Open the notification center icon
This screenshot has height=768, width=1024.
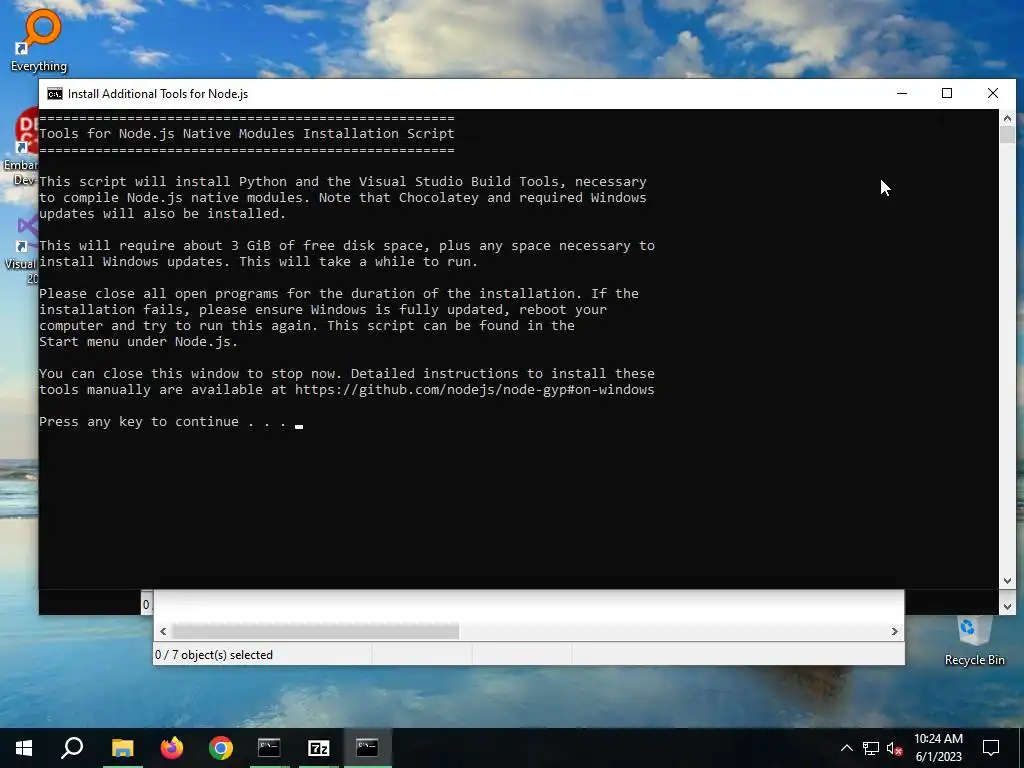tap(991, 748)
